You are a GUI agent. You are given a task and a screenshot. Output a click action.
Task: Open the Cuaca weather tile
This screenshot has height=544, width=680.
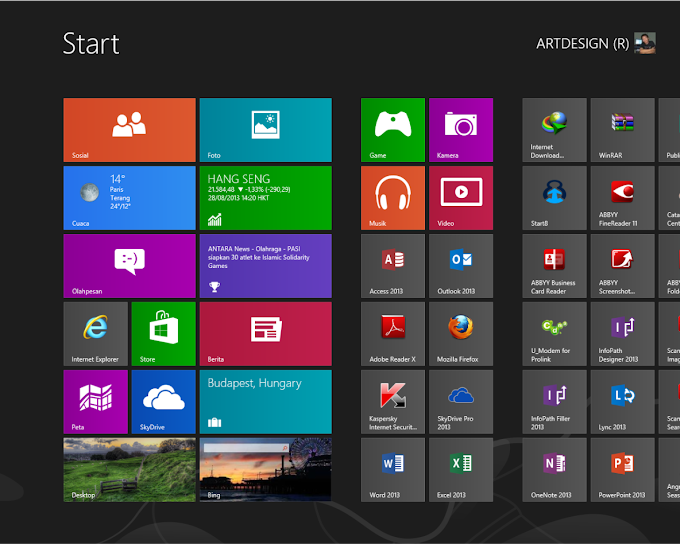pyautogui.click(x=129, y=198)
